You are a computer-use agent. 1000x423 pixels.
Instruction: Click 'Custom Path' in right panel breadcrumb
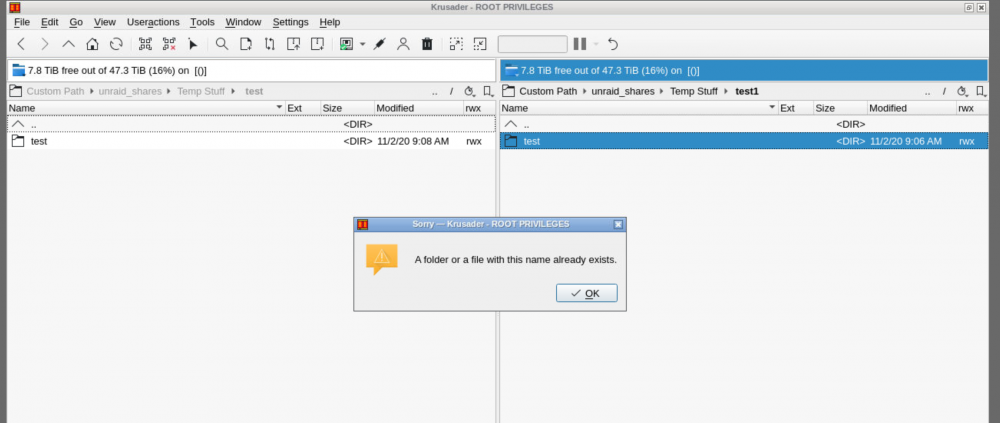click(x=548, y=91)
